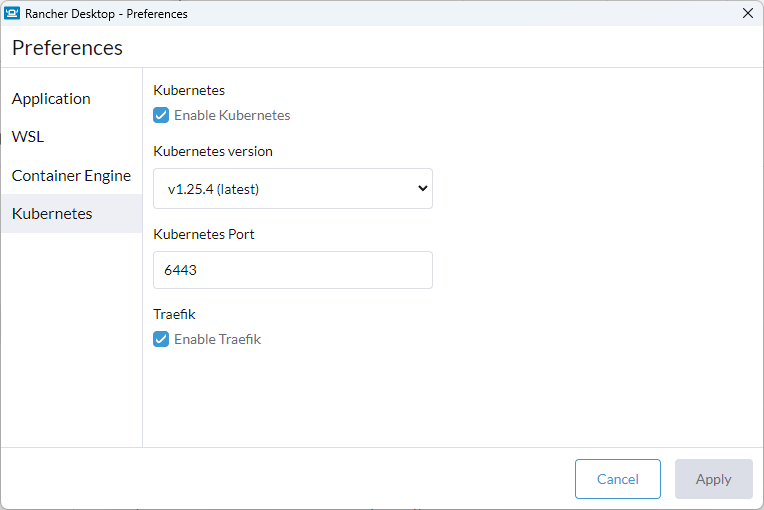Click the 'Kubernetes Port' field label
The image size is (764, 510).
click(204, 234)
